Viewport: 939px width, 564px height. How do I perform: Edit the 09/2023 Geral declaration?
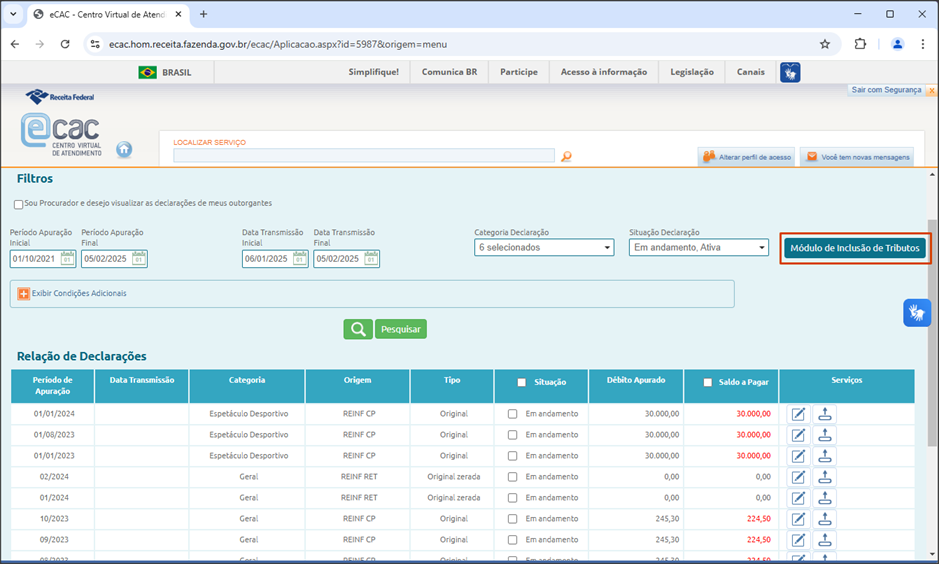[x=798, y=540]
